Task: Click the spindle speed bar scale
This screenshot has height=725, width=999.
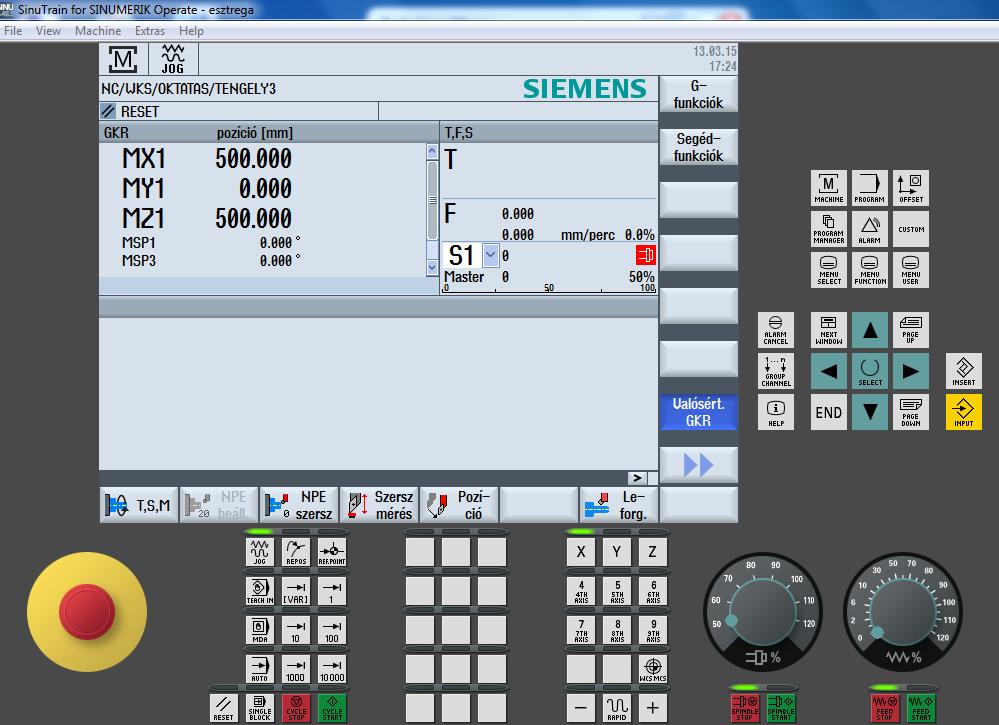Action: [x=549, y=288]
